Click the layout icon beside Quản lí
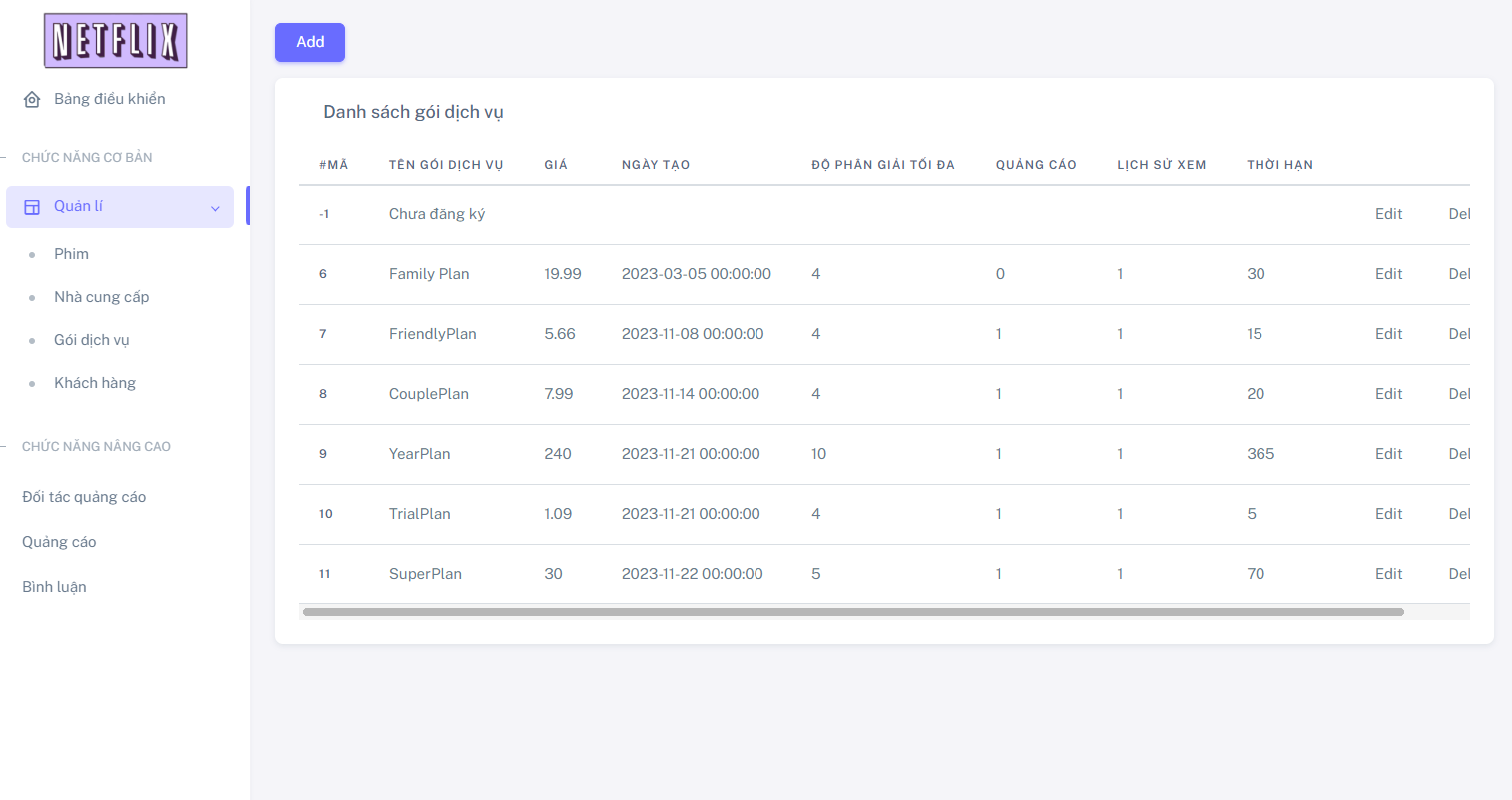This screenshot has height=800, width=1512. (x=32, y=207)
